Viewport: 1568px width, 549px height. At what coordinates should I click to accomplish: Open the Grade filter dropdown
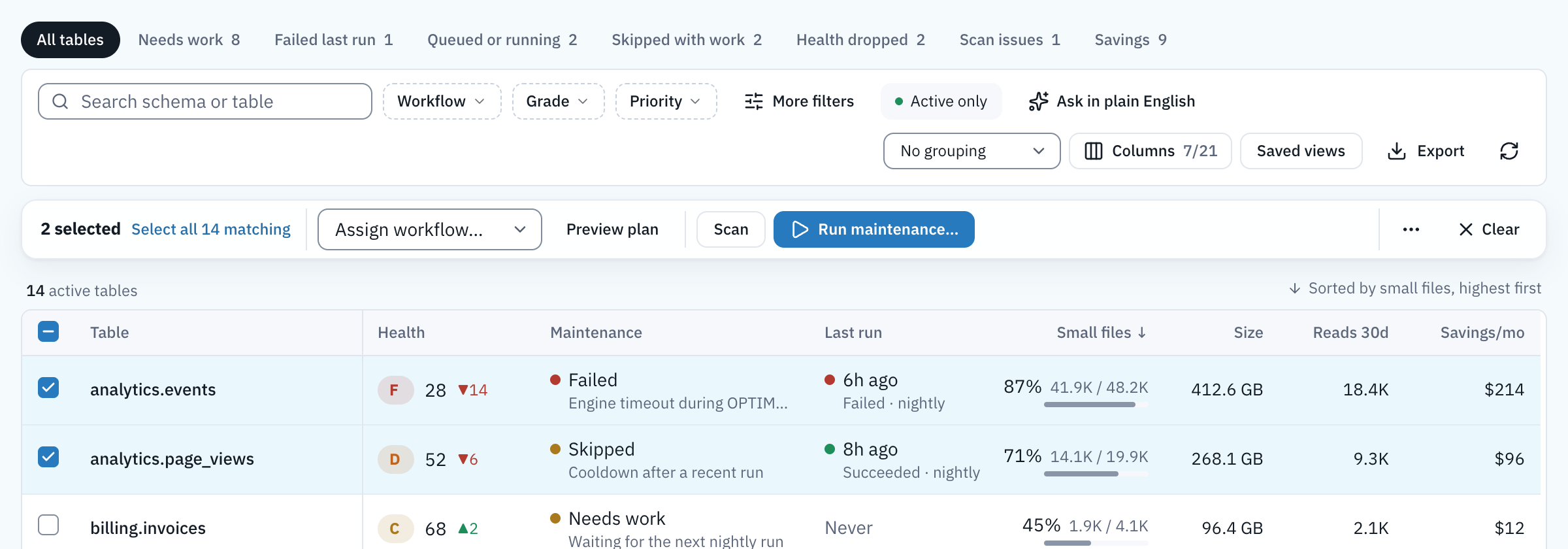point(558,101)
